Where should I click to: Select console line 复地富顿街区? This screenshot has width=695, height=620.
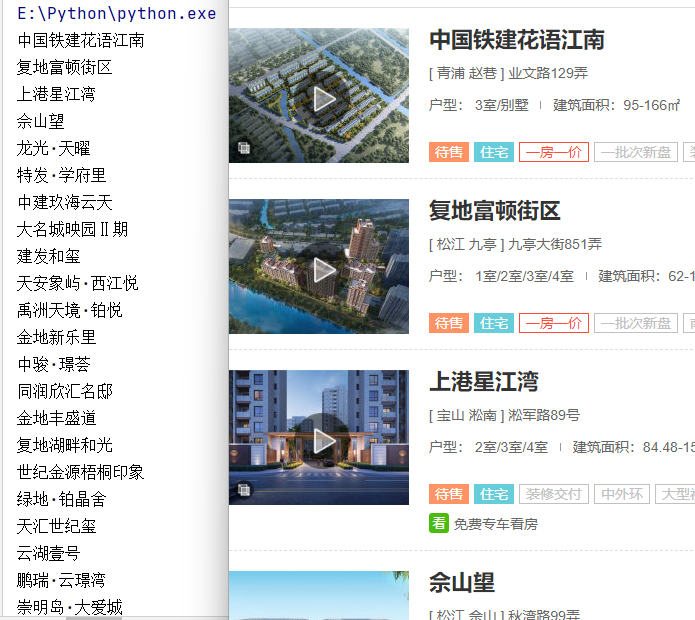[64, 67]
